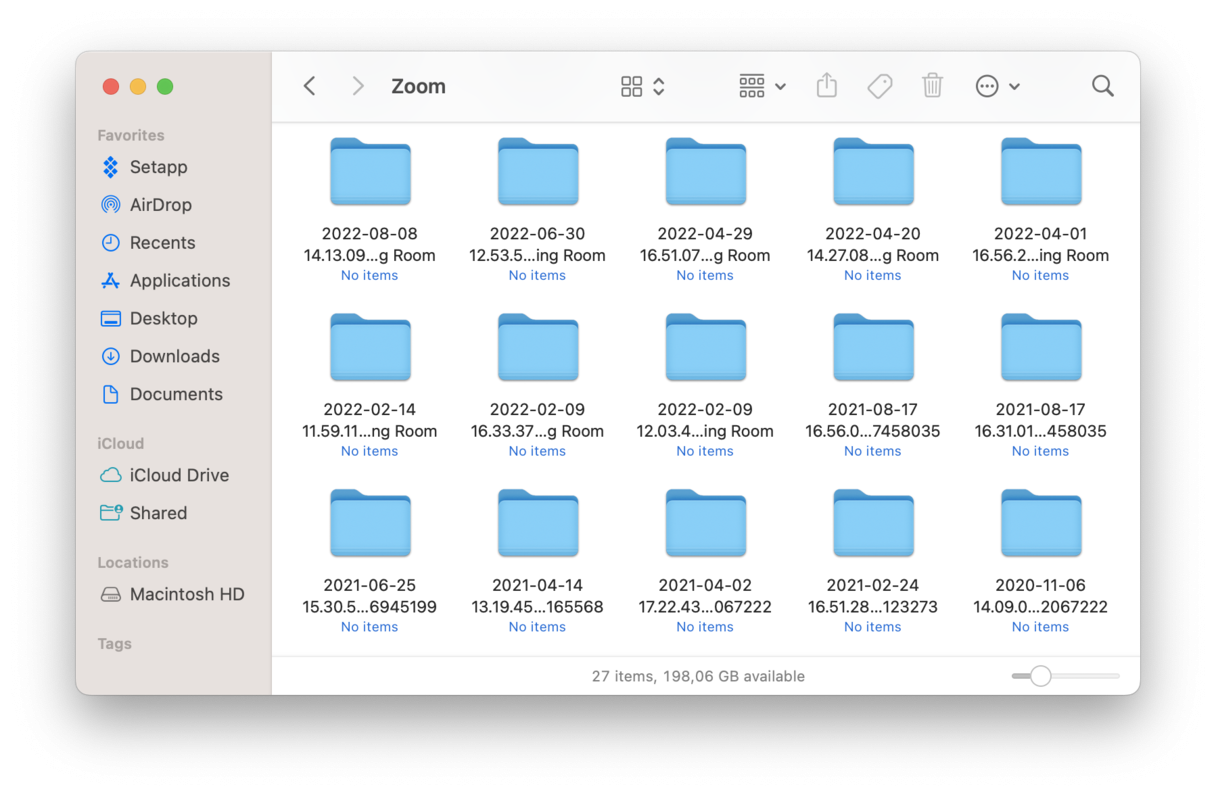
Task: Switch to icon grid view
Action: (x=631, y=86)
